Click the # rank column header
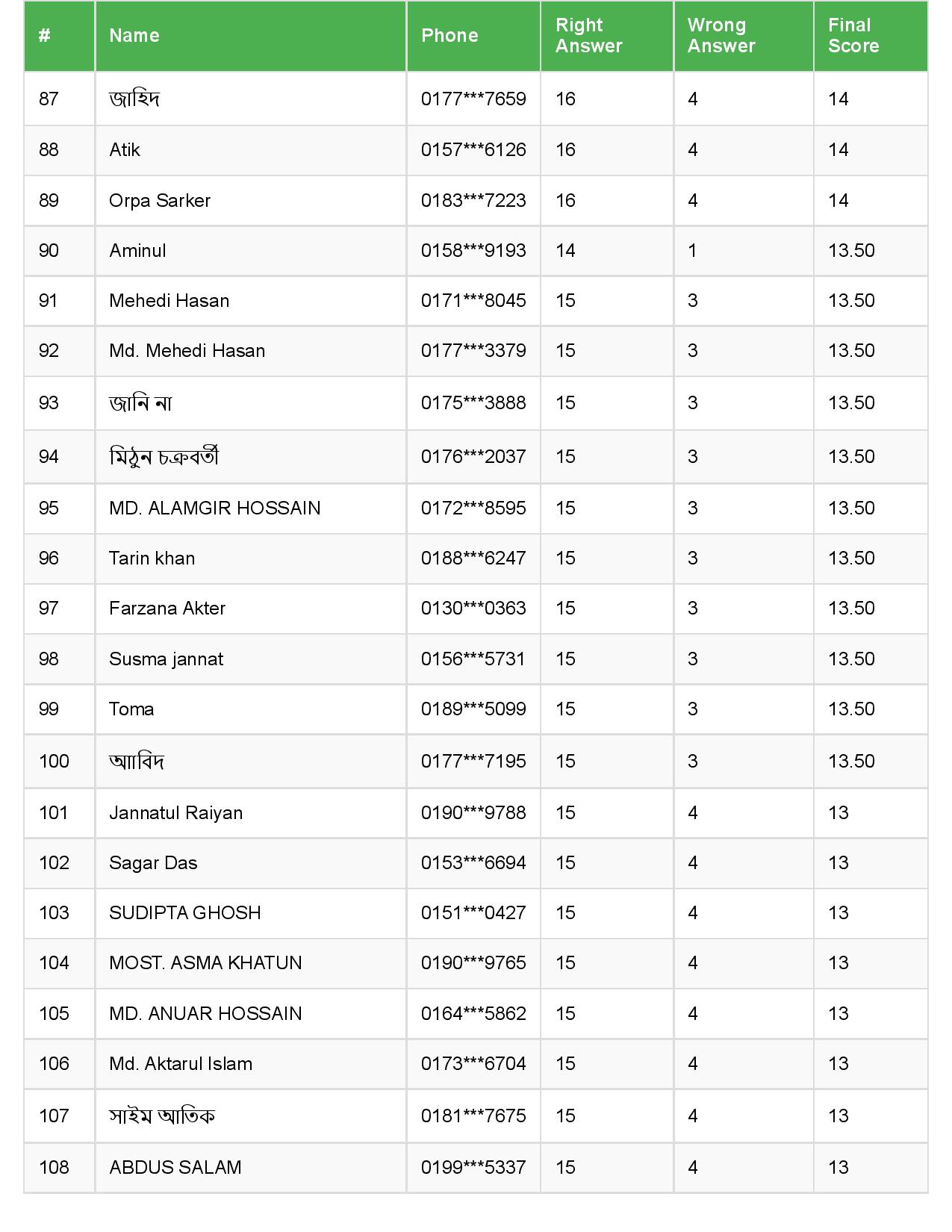This screenshot has height=1232, width=952. coord(45,36)
